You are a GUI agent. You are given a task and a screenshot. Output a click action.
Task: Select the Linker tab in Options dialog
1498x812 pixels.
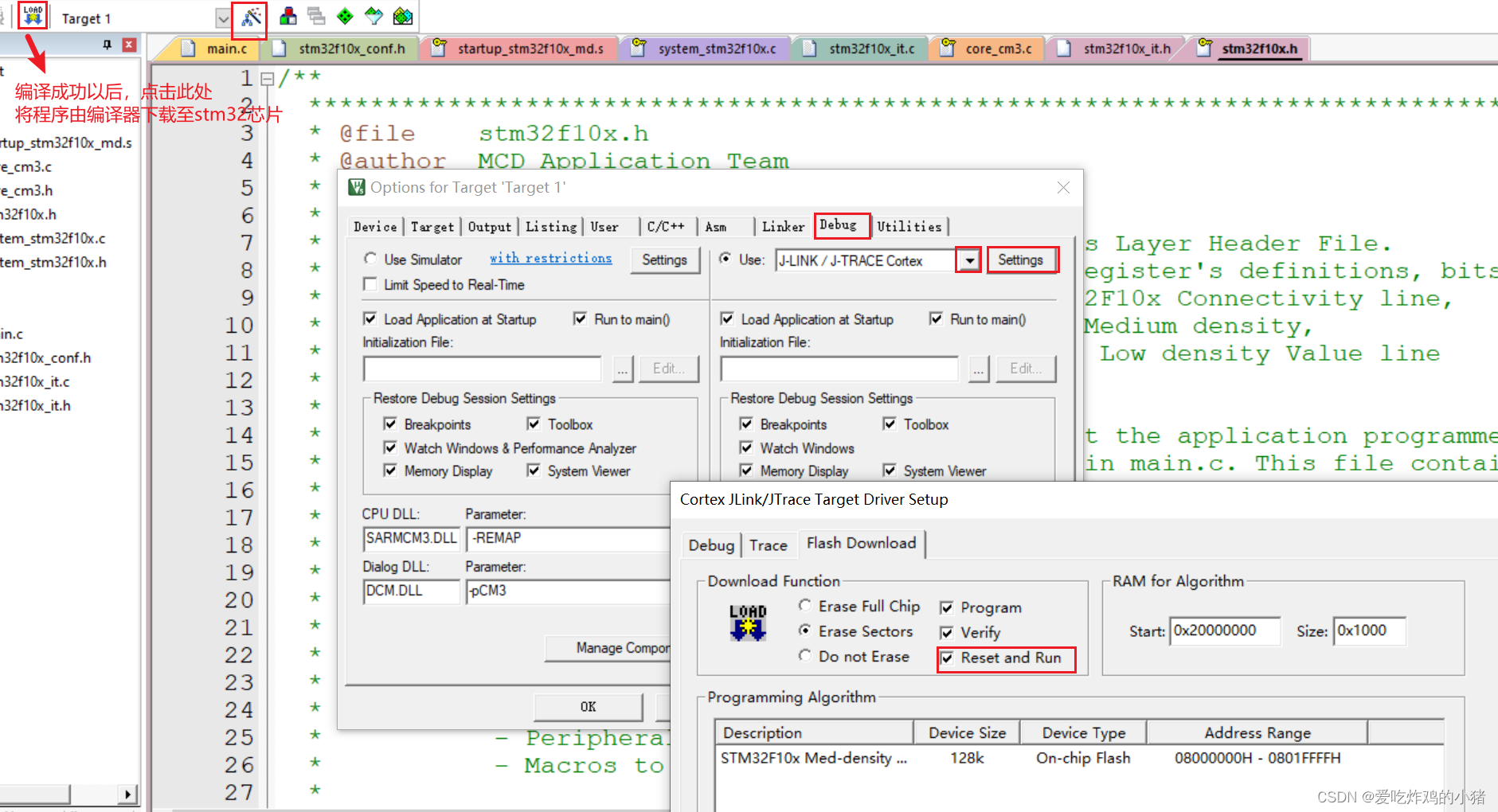point(784,227)
